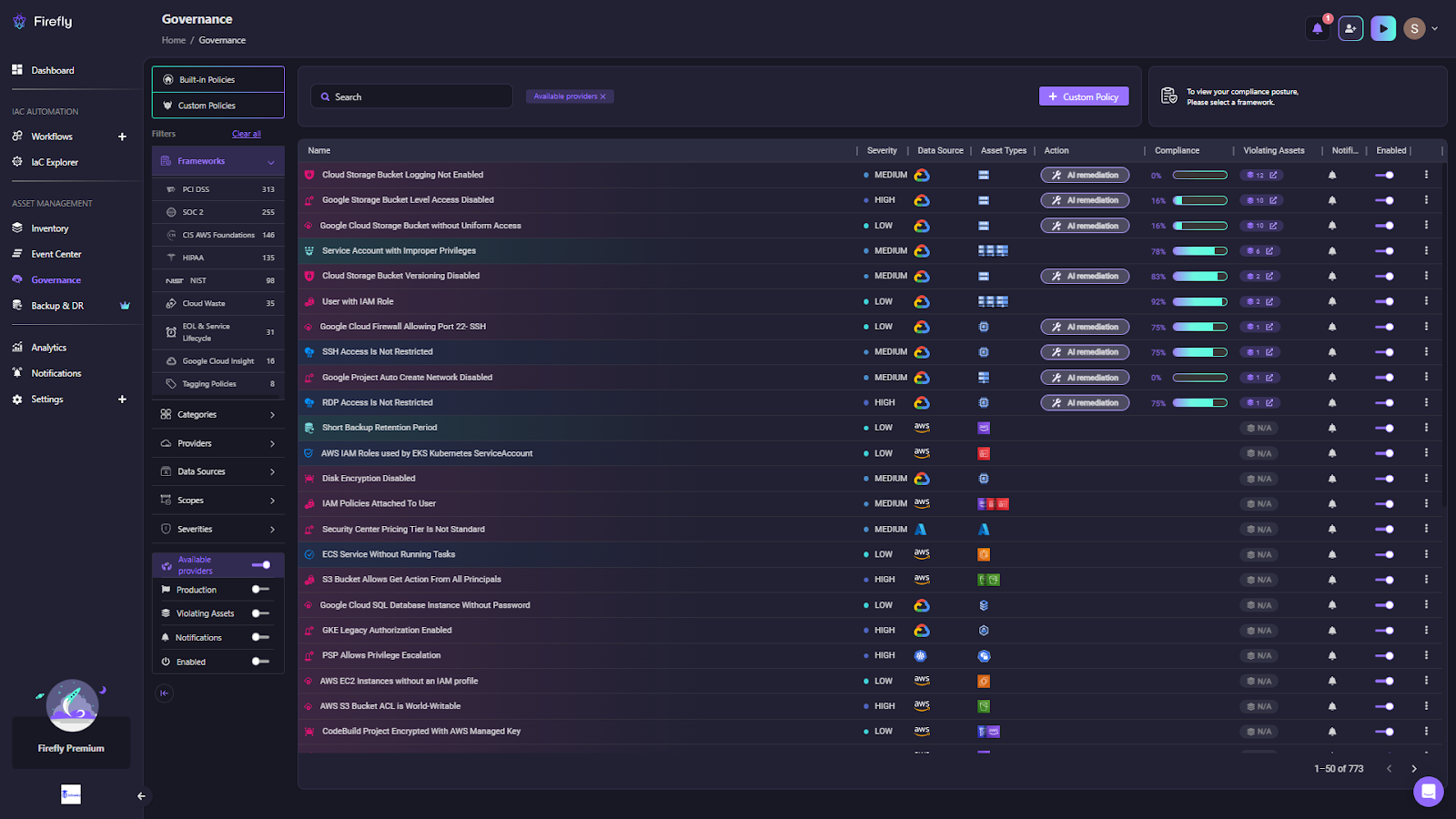
Task: Expand the Data Sources filter
Action: (x=218, y=471)
